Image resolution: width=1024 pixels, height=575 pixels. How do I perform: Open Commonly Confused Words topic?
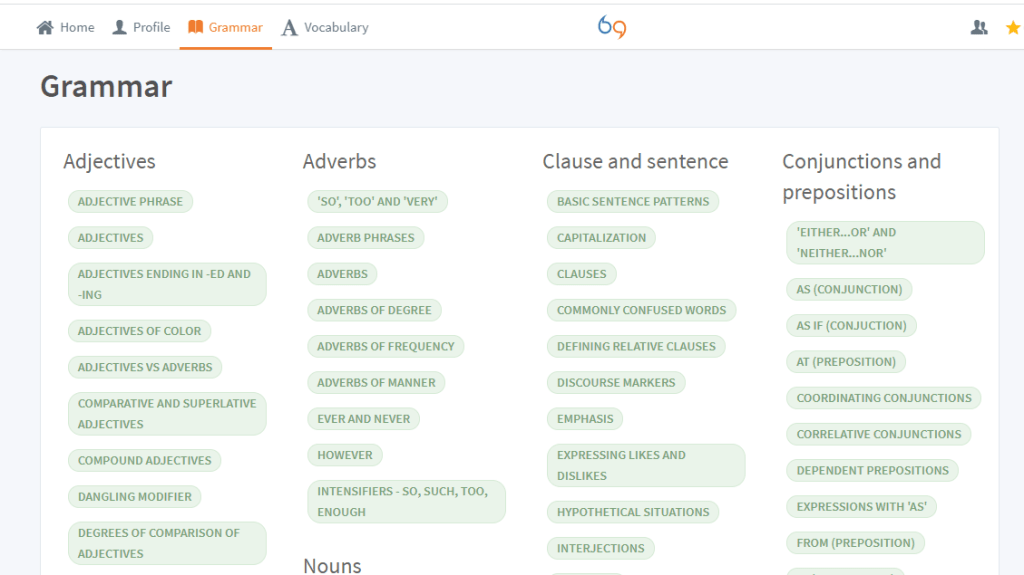tap(641, 311)
